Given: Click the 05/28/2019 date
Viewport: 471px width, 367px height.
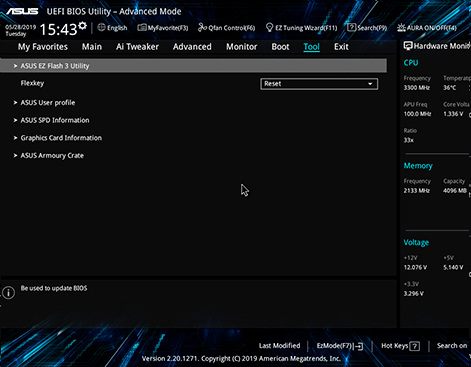Looking at the screenshot, I should point(20,27).
